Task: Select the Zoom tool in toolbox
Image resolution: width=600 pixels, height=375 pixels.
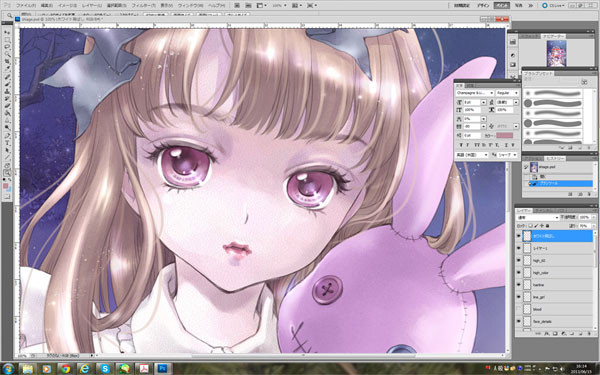Action: click(7, 173)
